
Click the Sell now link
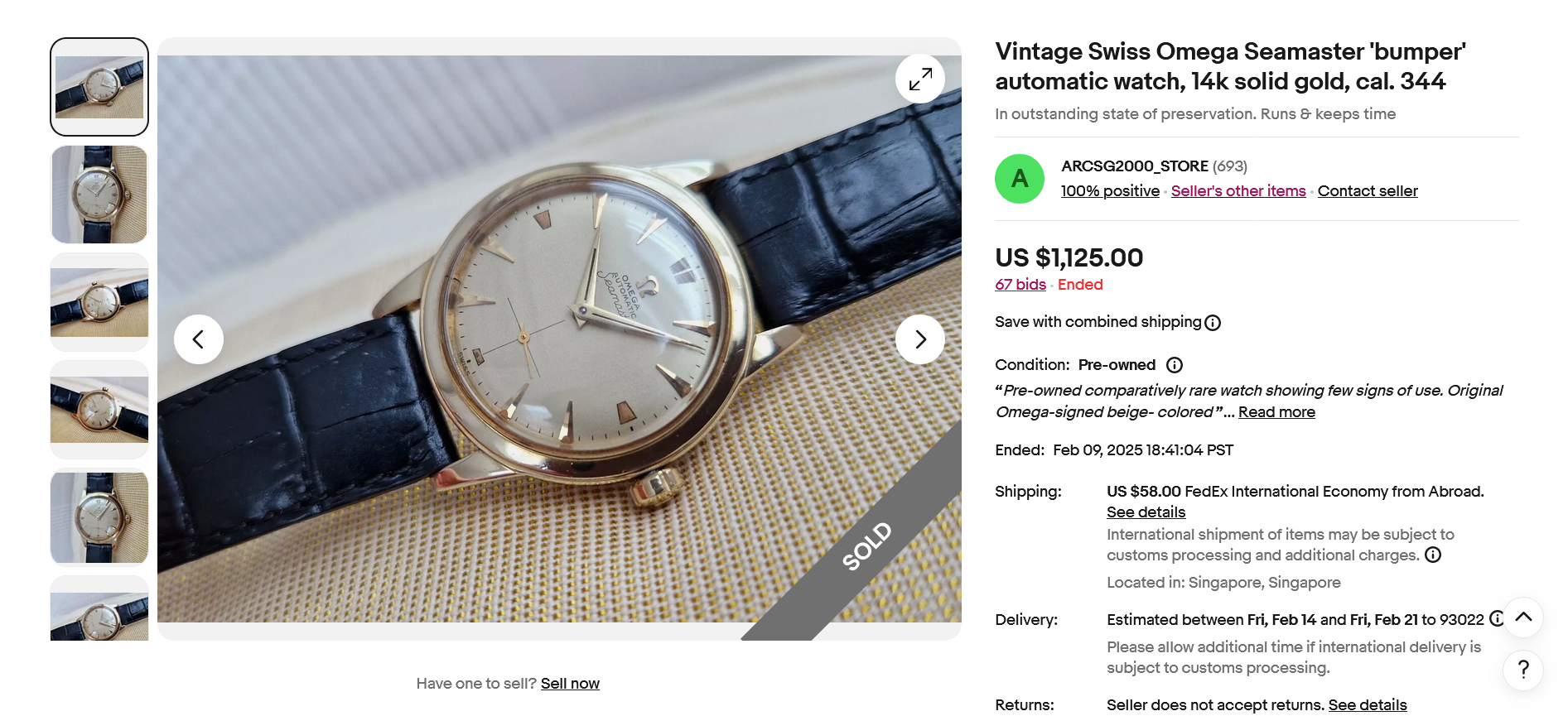tap(570, 684)
